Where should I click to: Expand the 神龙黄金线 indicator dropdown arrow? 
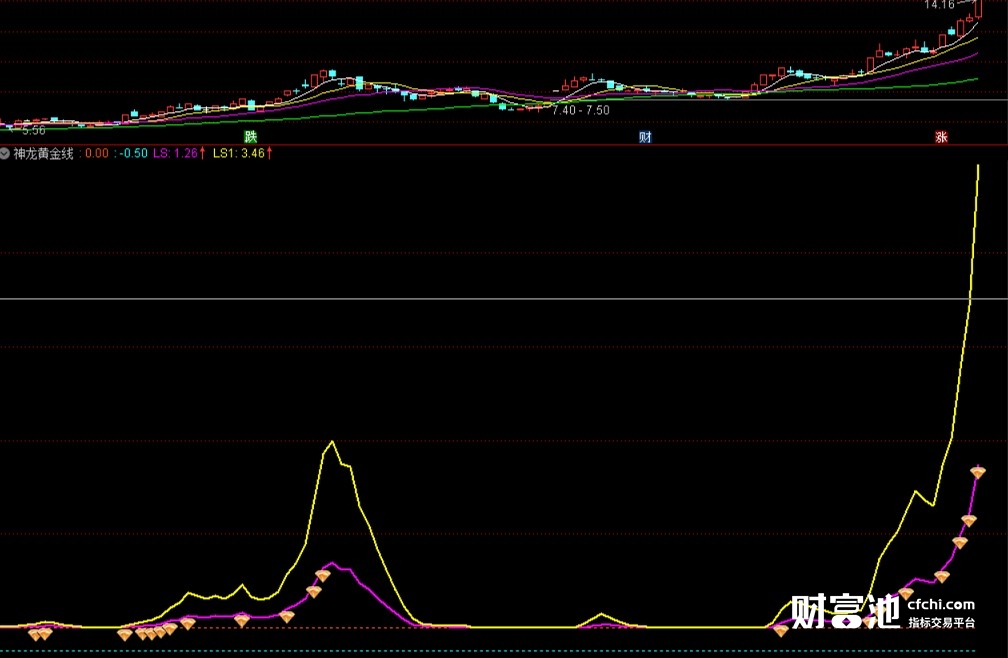point(6,154)
